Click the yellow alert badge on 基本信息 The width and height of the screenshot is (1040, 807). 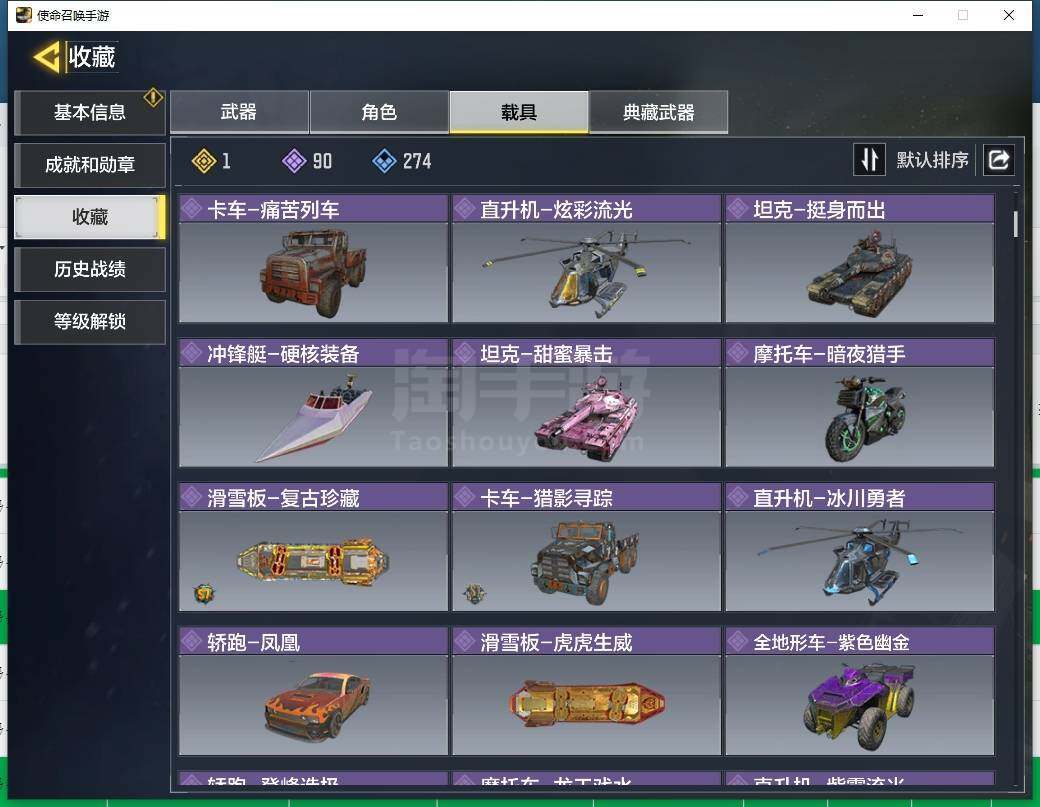153,97
